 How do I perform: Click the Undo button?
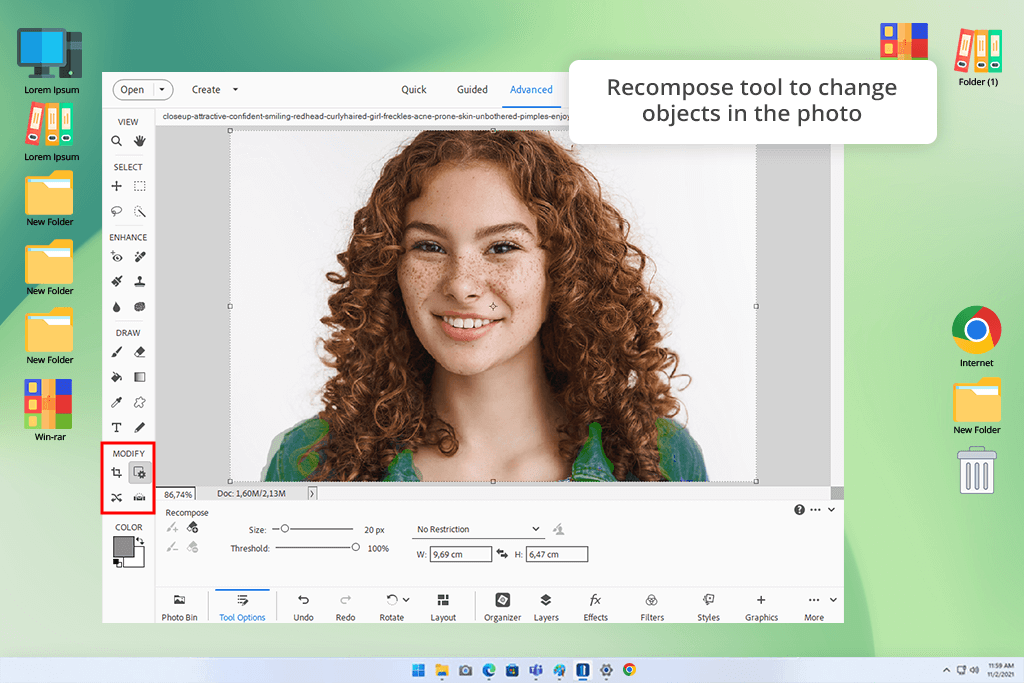303,606
